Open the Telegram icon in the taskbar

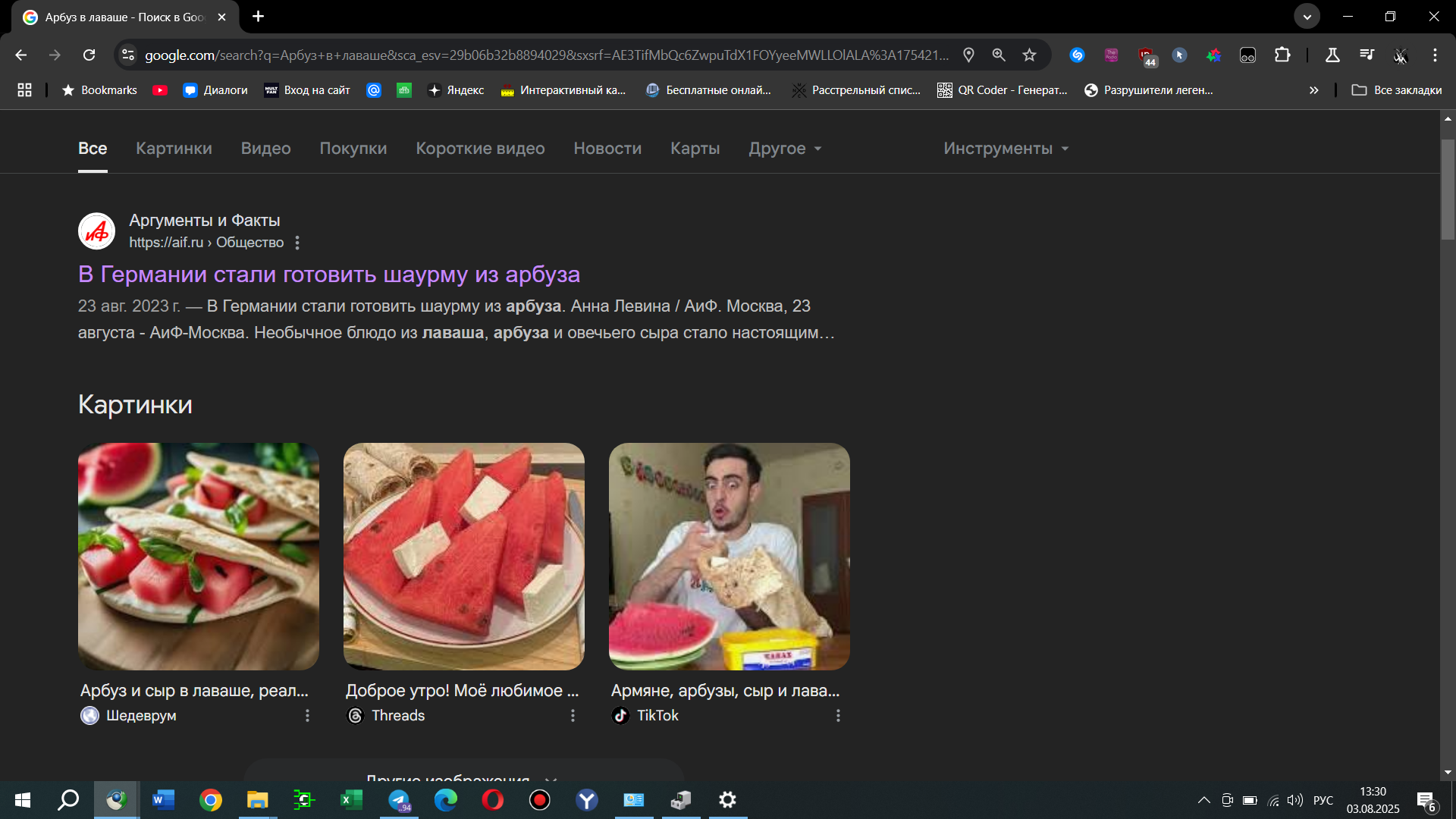pos(399,800)
